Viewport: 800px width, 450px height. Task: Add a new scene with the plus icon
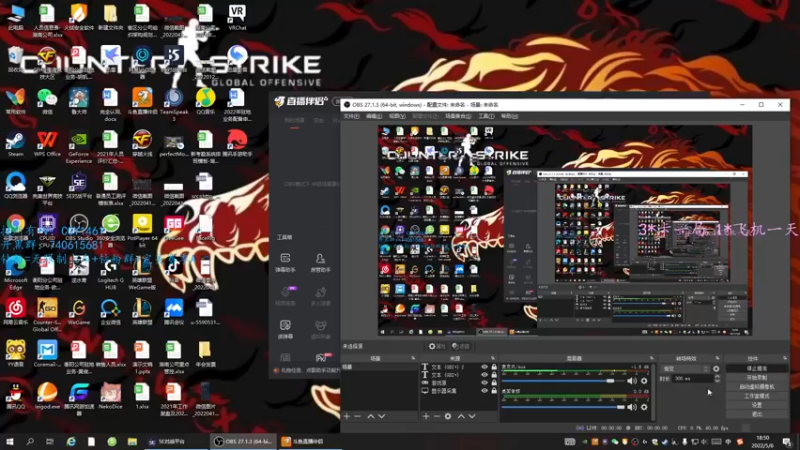(x=347, y=416)
